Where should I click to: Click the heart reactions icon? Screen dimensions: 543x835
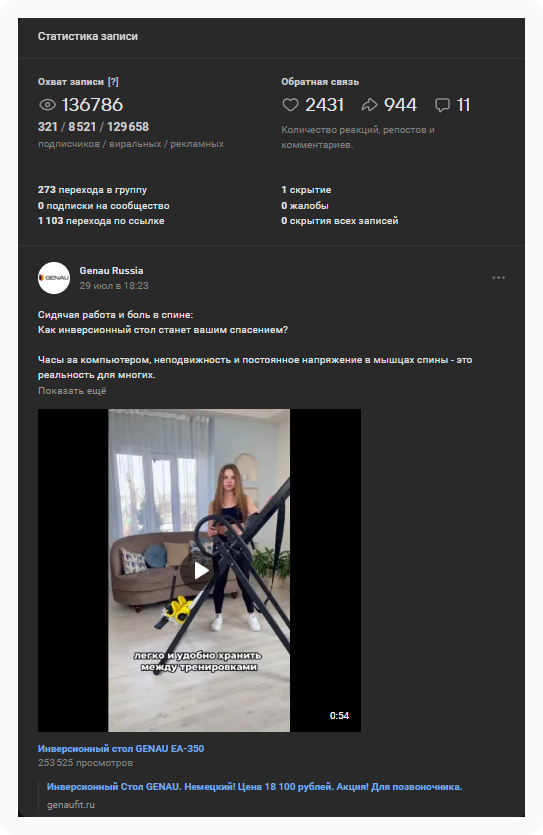(x=290, y=105)
